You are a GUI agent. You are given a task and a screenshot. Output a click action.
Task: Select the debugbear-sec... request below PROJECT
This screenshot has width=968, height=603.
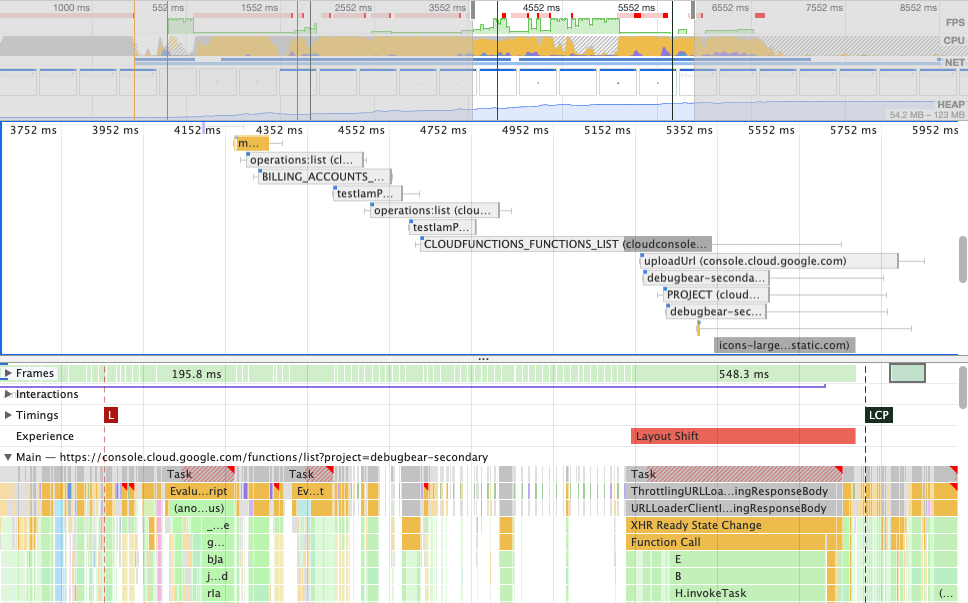point(716,312)
